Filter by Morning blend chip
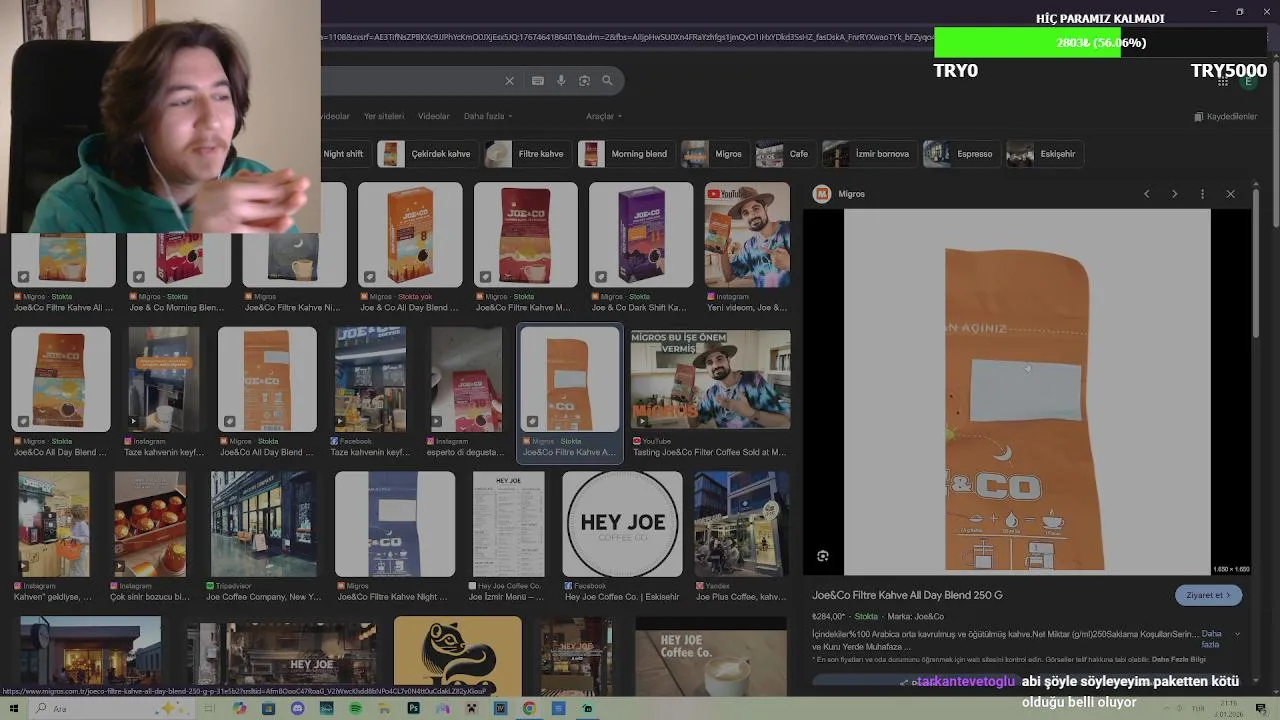The height and width of the screenshot is (720, 1280). point(626,154)
